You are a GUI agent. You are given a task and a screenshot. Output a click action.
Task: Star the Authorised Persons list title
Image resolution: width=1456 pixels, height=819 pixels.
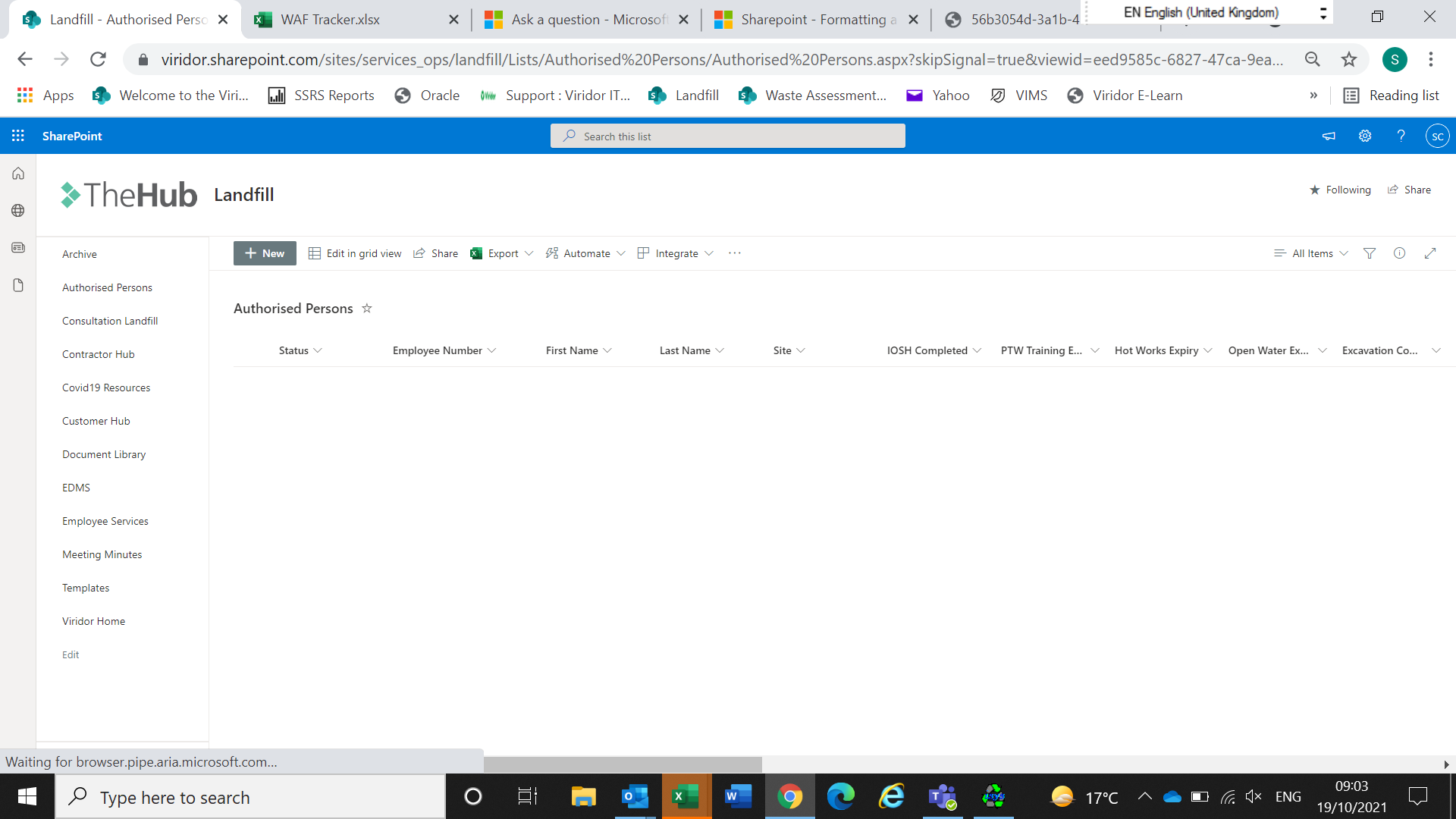tap(366, 308)
